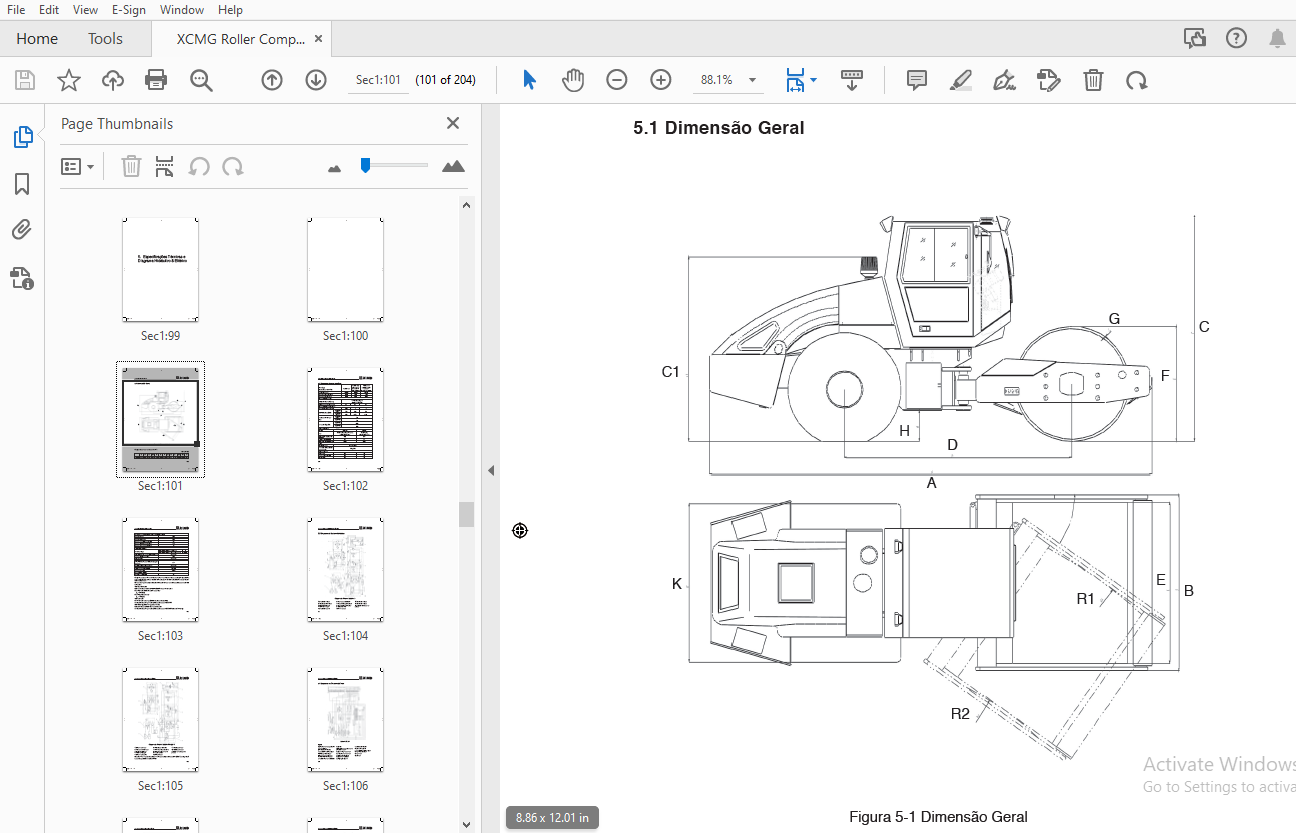Select the Sec1:104 page thumbnail

tap(345, 569)
